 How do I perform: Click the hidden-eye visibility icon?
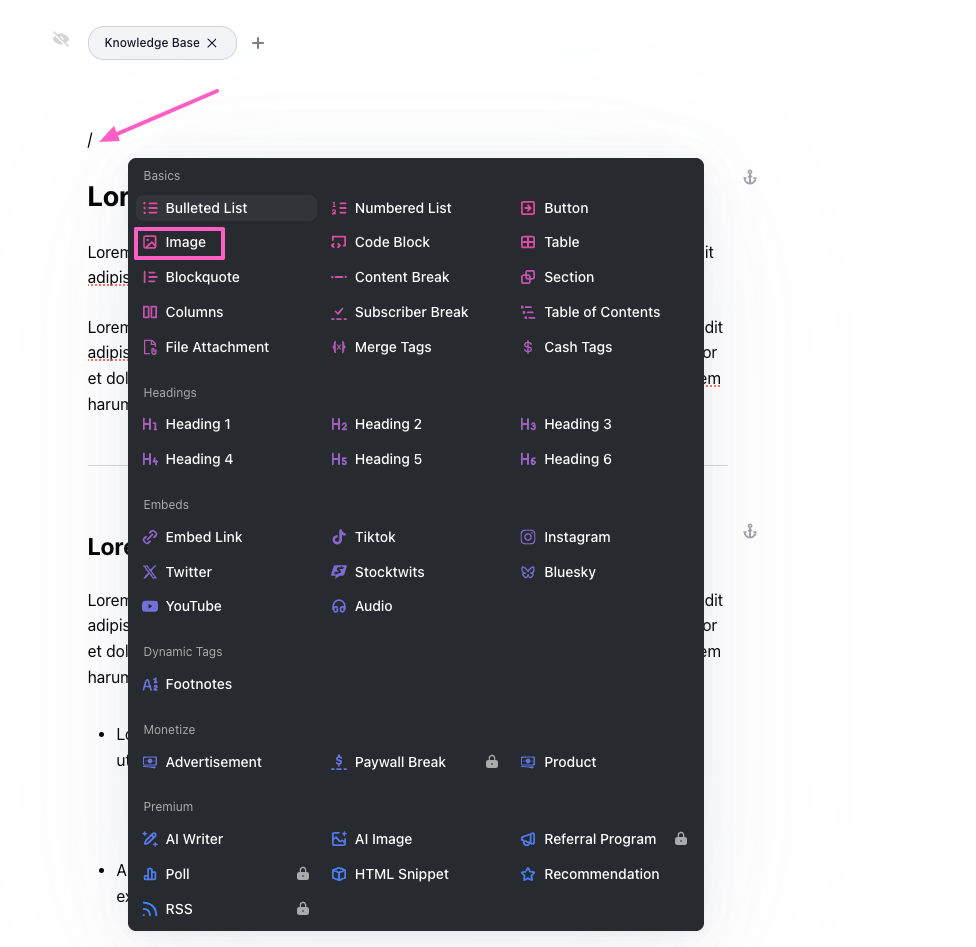(x=61, y=39)
